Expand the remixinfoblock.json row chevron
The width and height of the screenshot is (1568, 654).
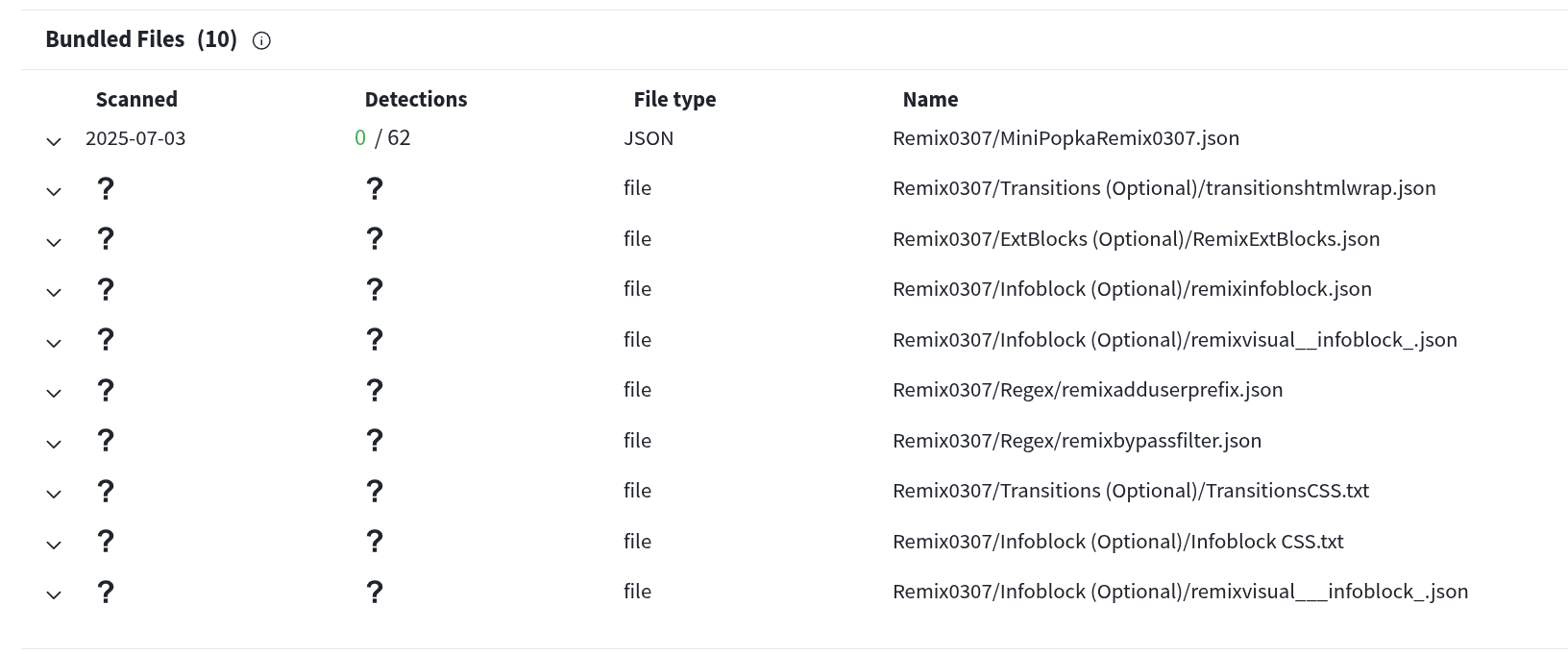54,293
